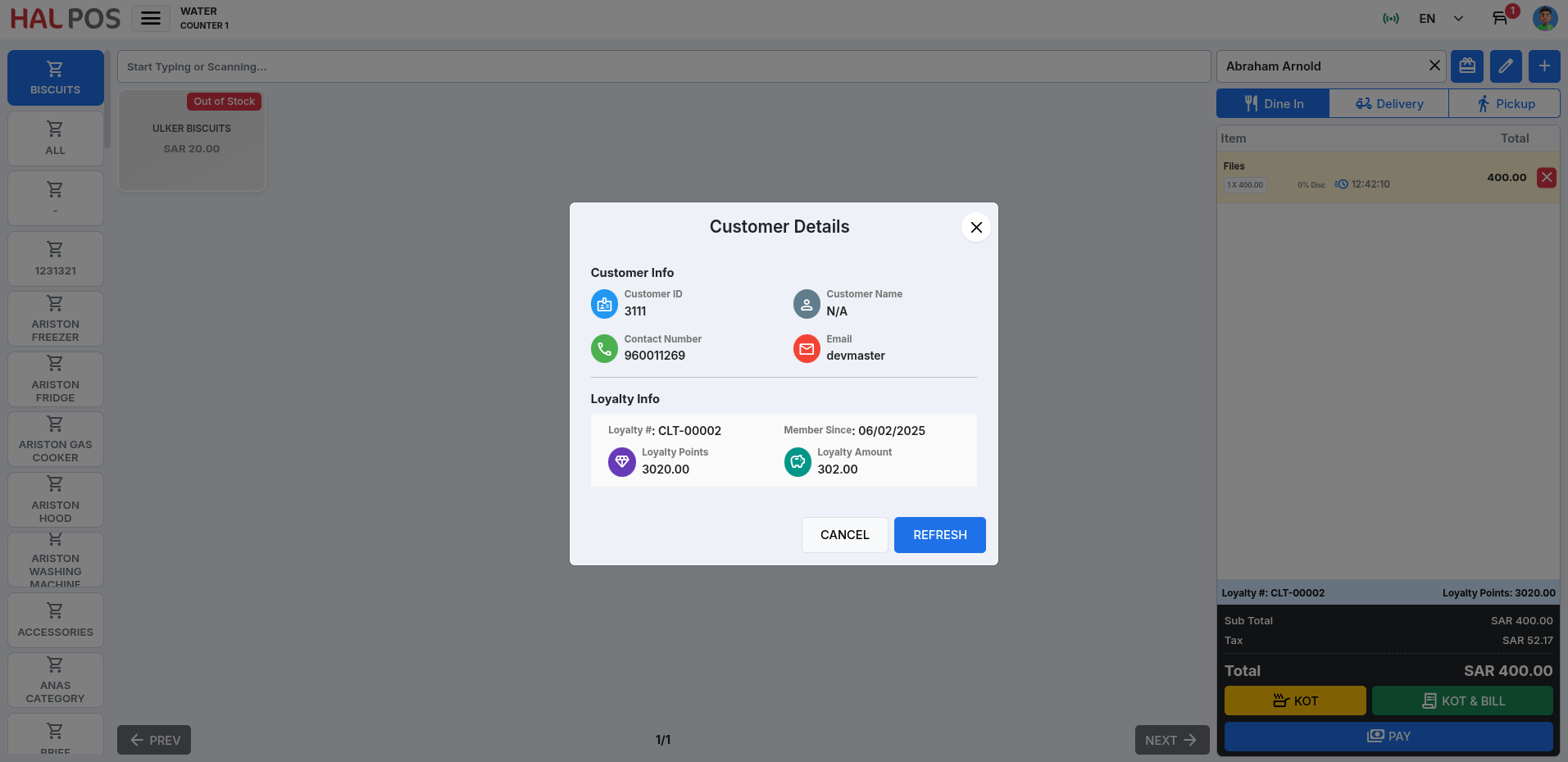Select the Pickup order type
The height and width of the screenshot is (762, 1568).
(x=1505, y=104)
